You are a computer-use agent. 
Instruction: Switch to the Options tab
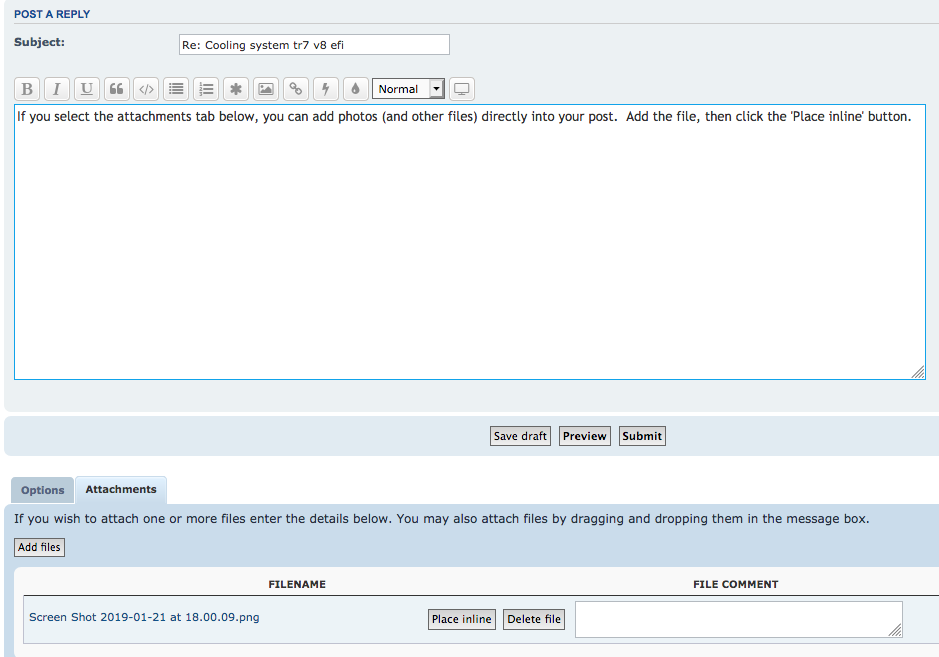coord(43,490)
